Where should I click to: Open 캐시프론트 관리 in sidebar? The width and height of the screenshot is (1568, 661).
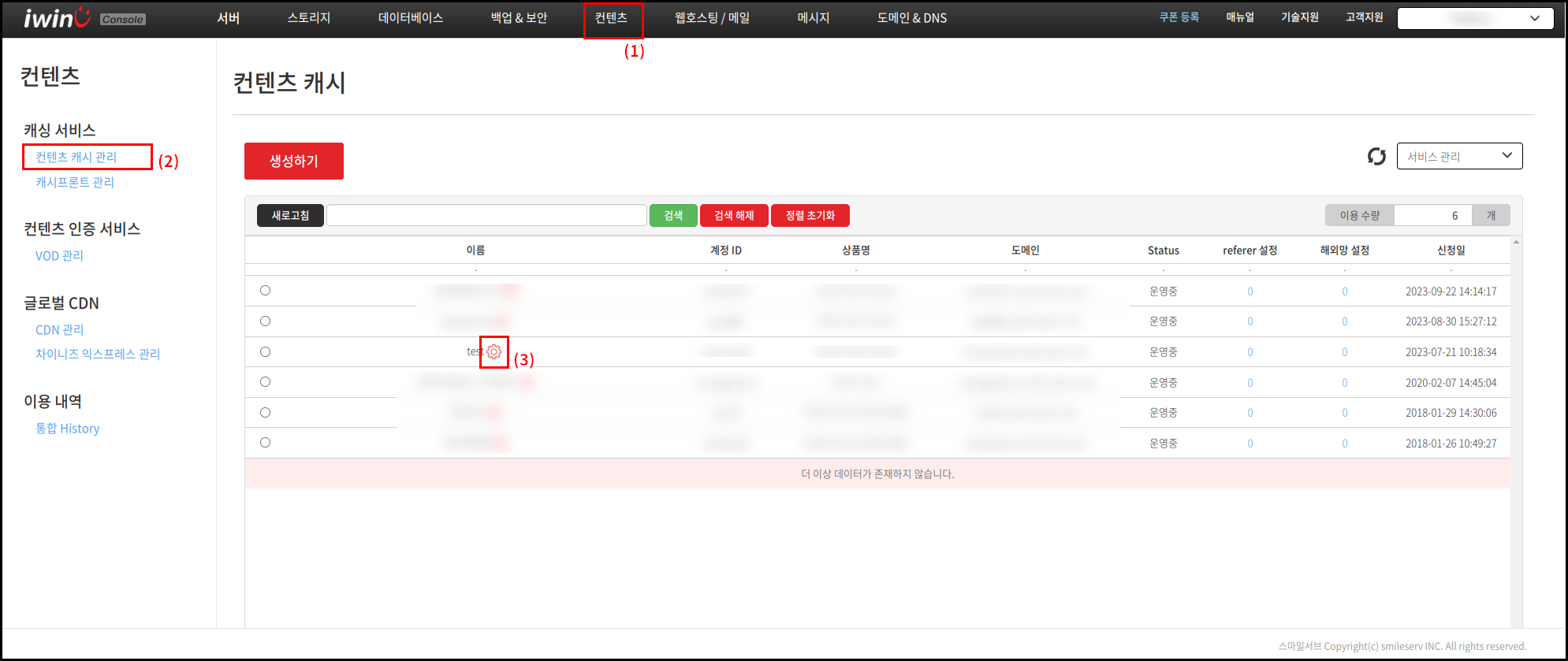75,183
